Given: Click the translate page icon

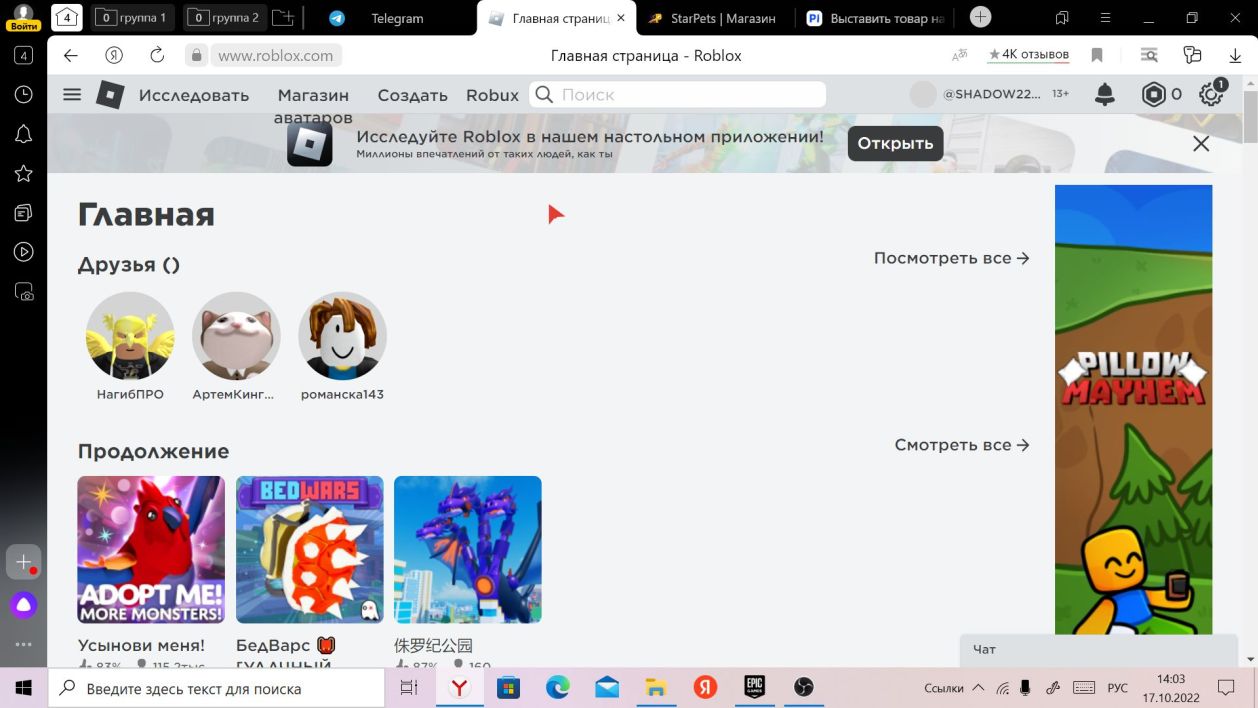Looking at the screenshot, I should 960,56.
